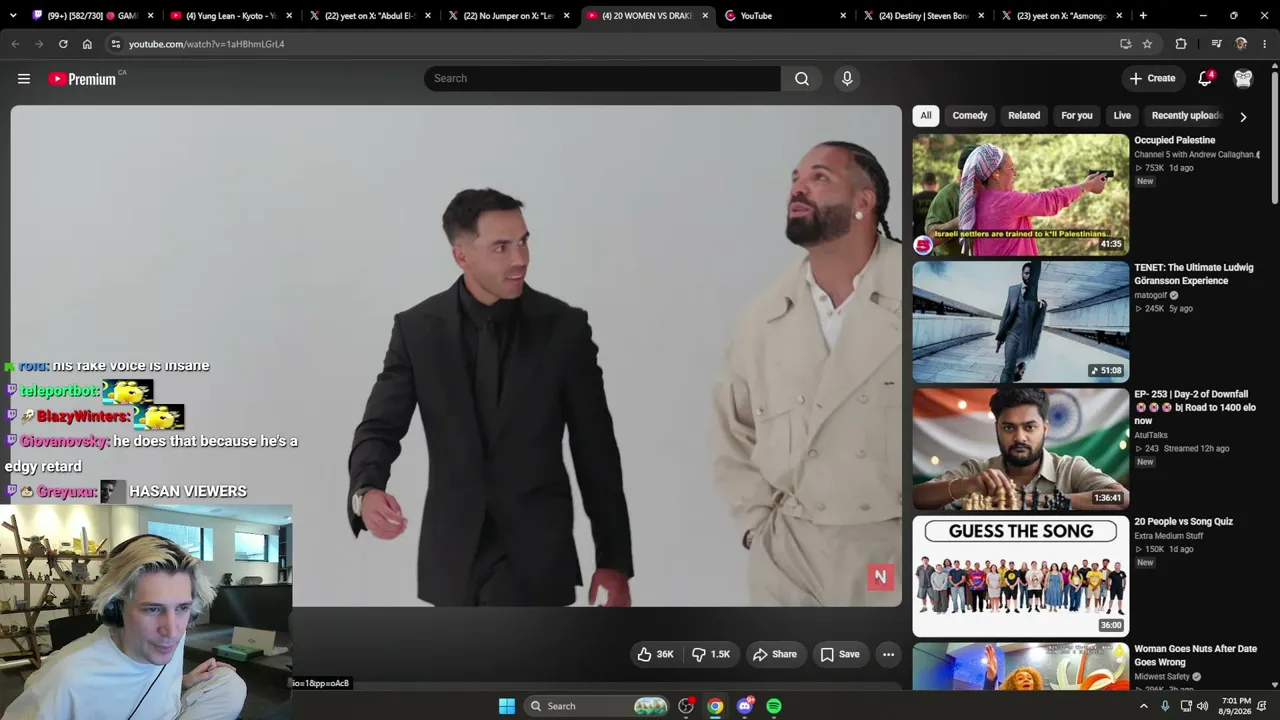
Task: Click the taskbar microphone indicator
Action: pyautogui.click(x=1165, y=706)
